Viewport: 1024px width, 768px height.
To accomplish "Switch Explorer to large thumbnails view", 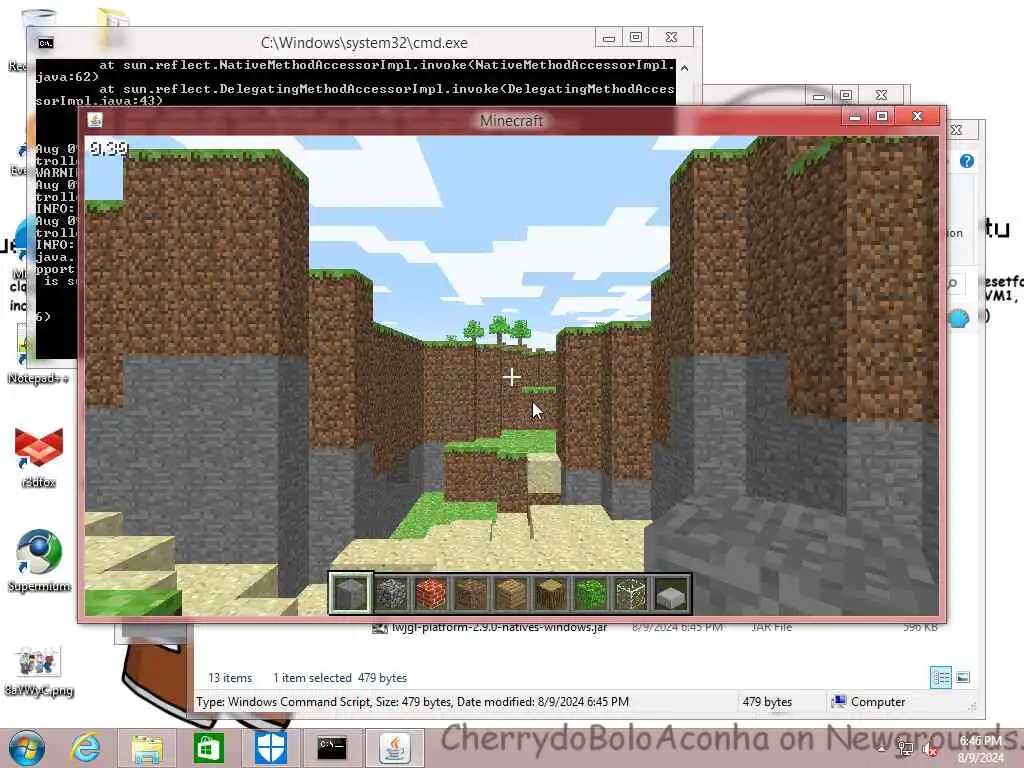I will pos(963,677).
